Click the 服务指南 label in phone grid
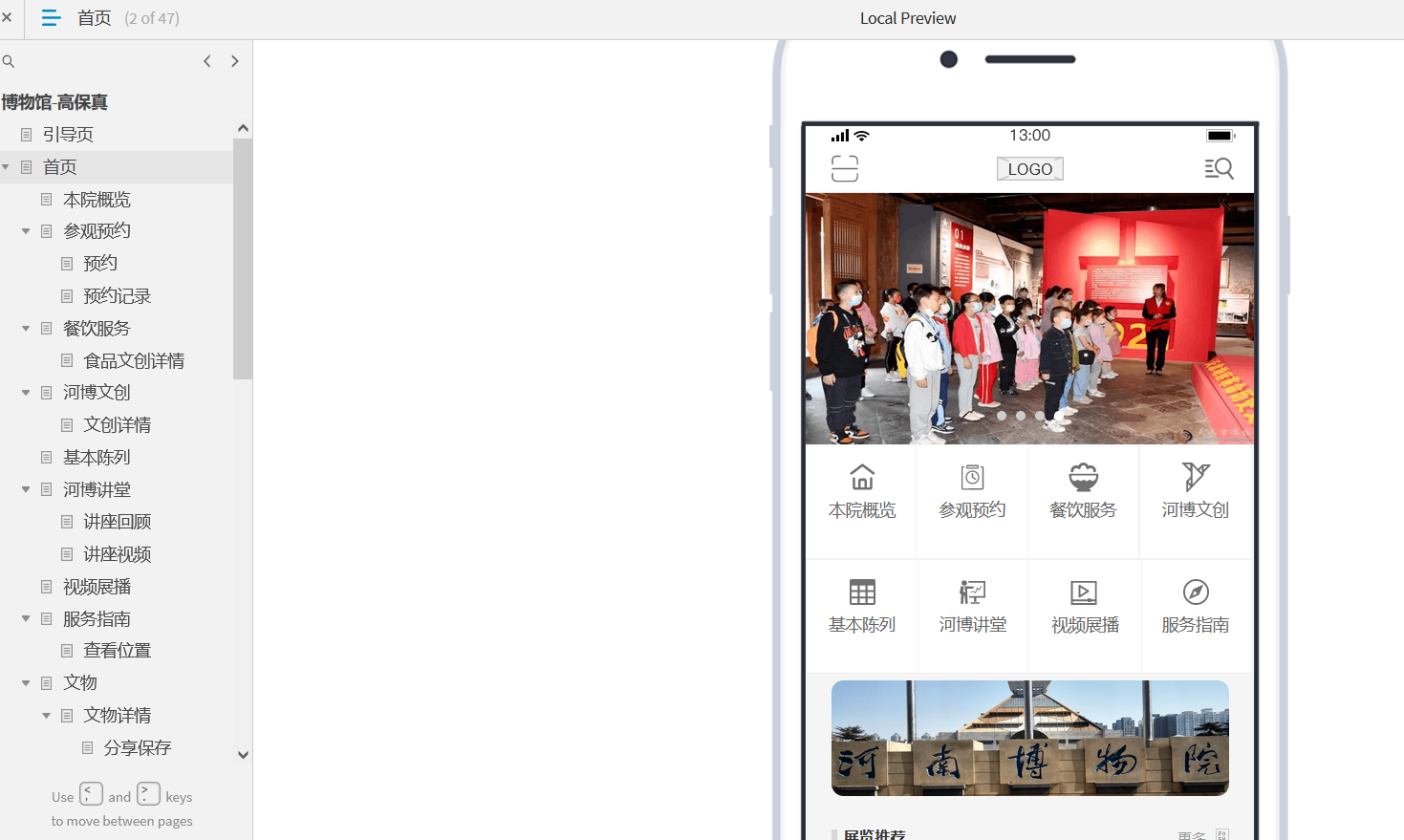This screenshot has height=840, width=1404. pyautogui.click(x=1196, y=625)
